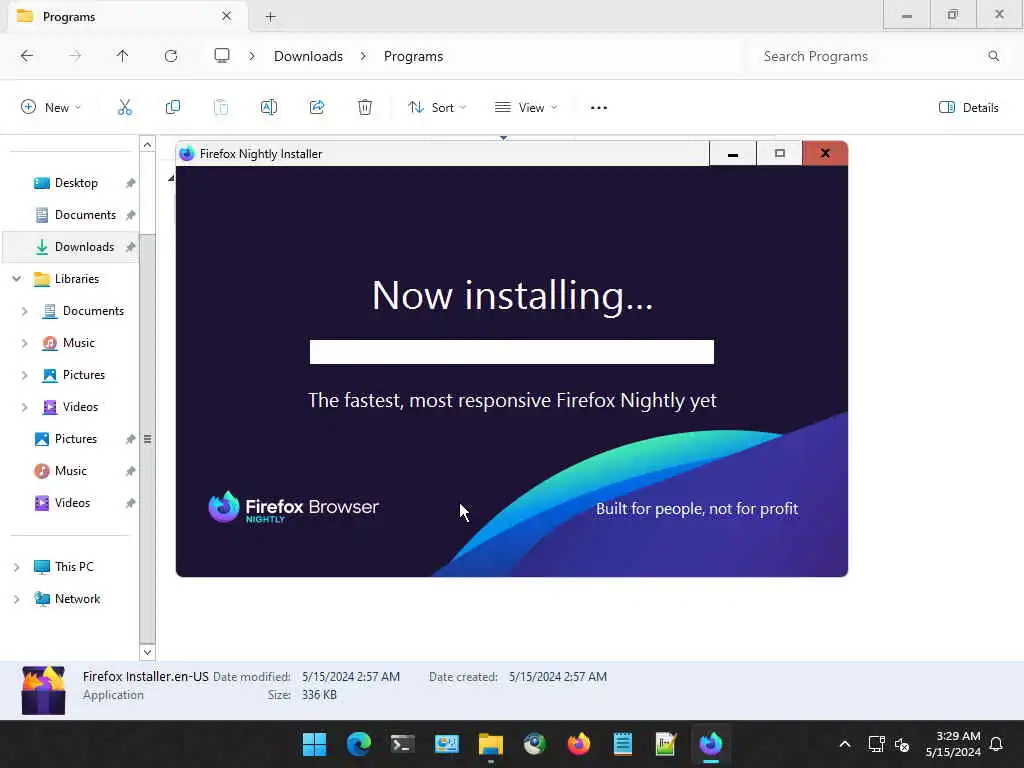This screenshot has height=768, width=1024.
Task: Open the Sort options dropdown
Action: 437,108
